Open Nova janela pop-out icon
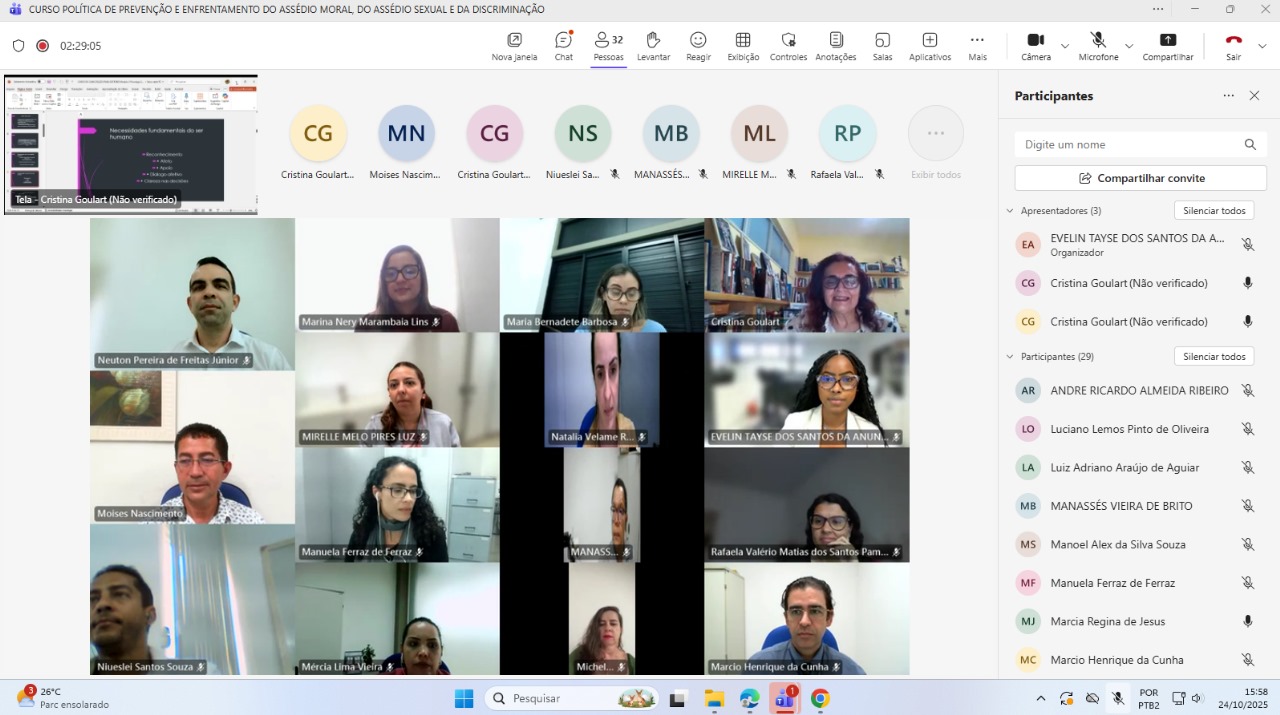1280x715 pixels. pos(514,45)
